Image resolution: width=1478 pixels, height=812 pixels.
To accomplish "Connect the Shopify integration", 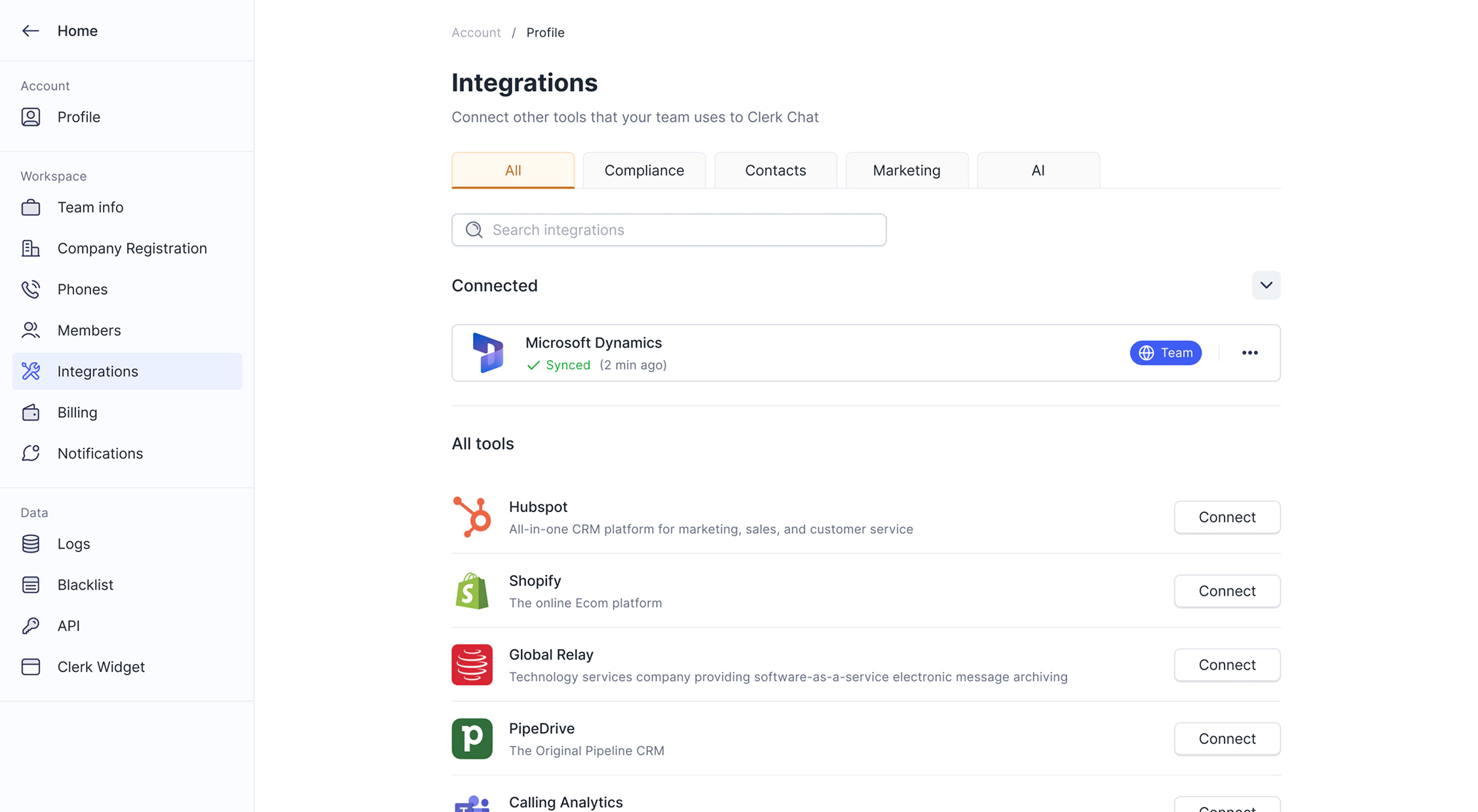I will click(1226, 591).
